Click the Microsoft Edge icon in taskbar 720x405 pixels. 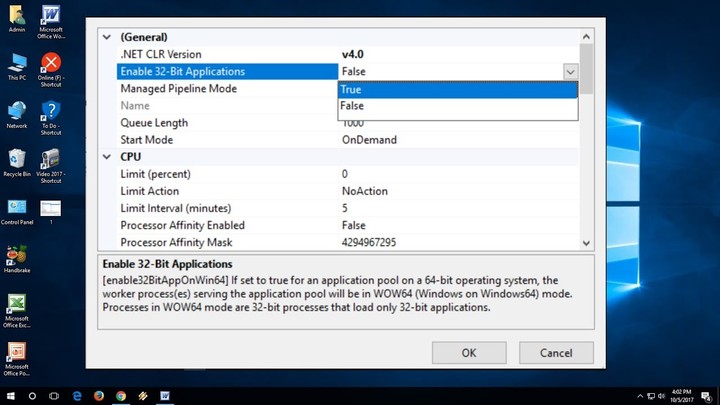coord(77,396)
